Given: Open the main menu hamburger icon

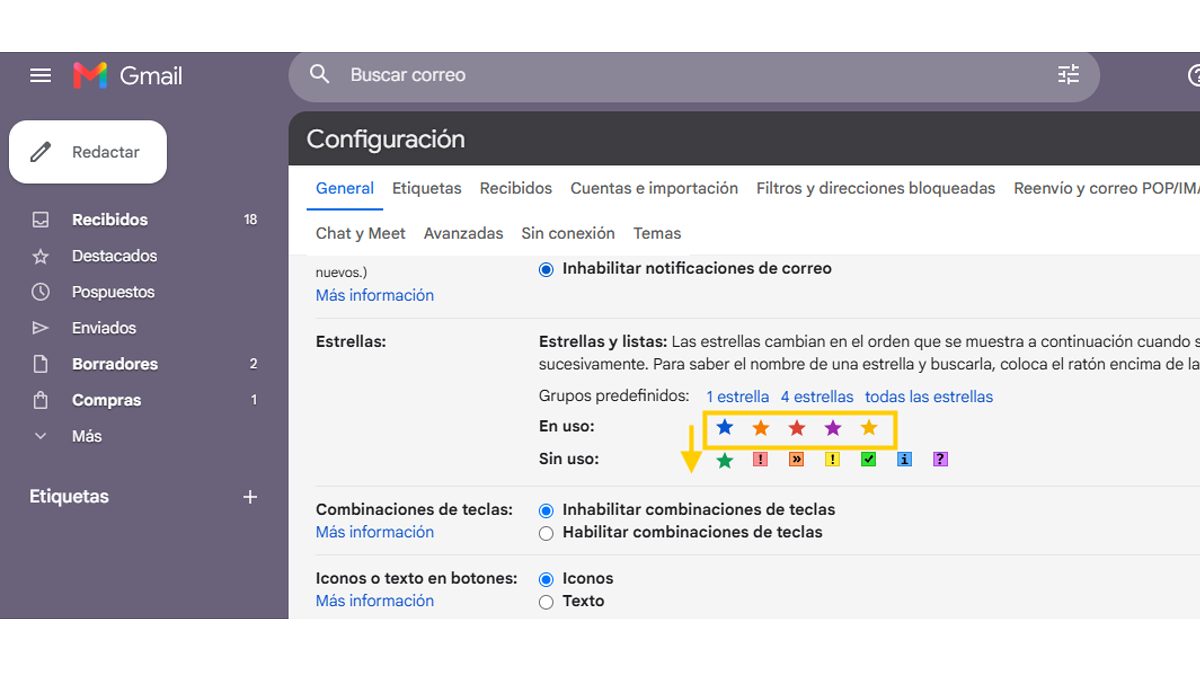Looking at the screenshot, I should pyautogui.click(x=40, y=75).
